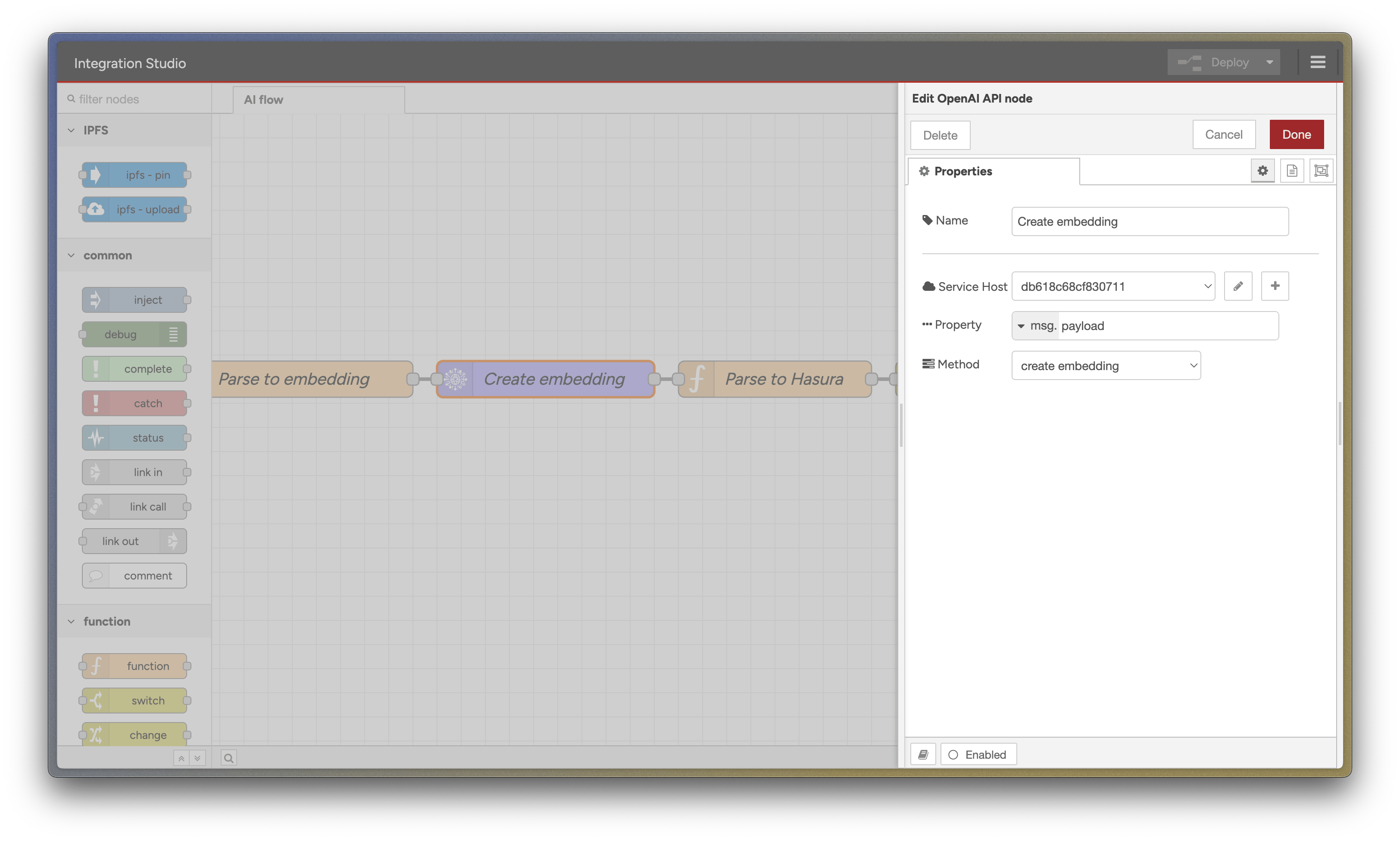Click the filter nodes search field
Screen dimensions: 1400x841
point(136,99)
